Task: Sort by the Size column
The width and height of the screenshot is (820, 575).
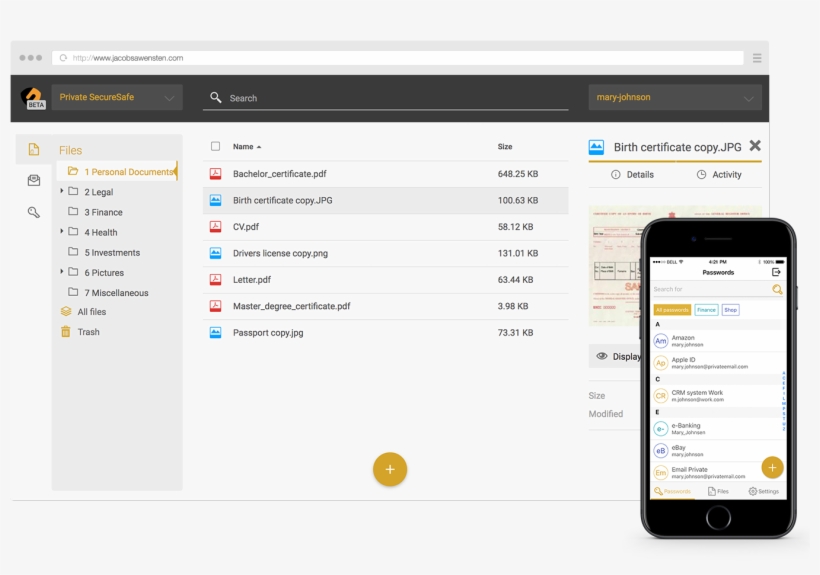Action: point(505,147)
